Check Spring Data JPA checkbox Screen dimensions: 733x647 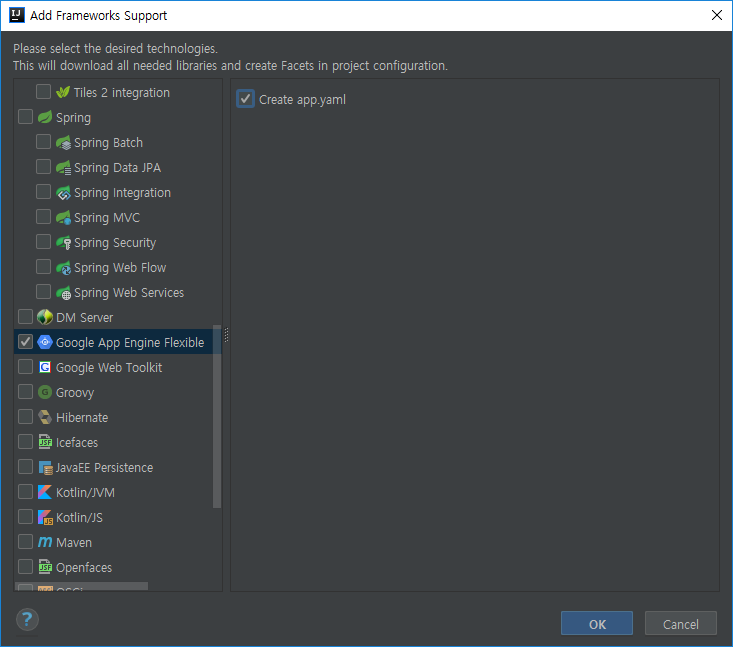coord(43,167)
